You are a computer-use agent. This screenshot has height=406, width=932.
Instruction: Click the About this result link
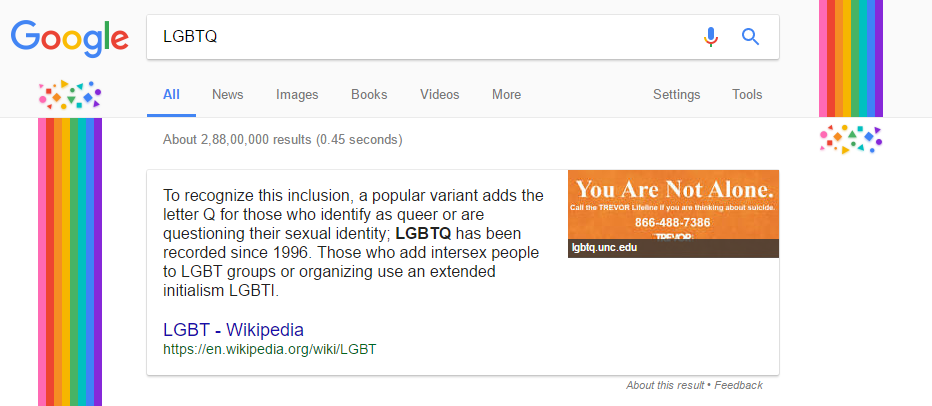pos(665,385)
